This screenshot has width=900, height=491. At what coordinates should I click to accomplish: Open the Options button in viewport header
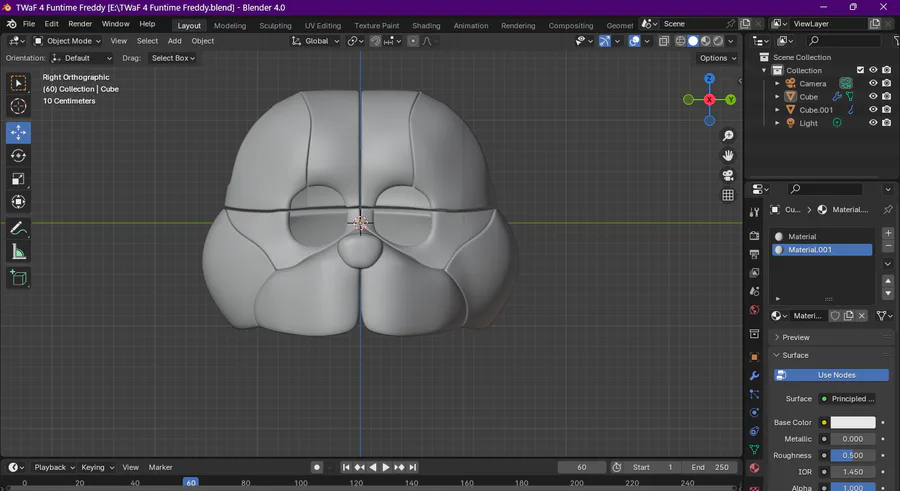(718, 58)
